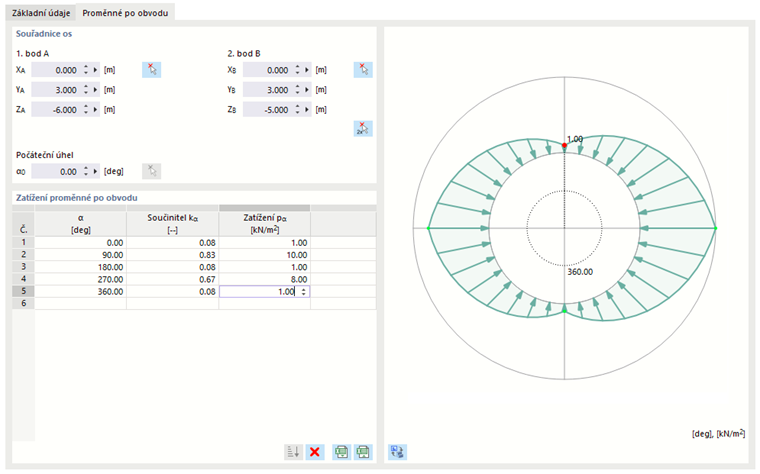Pick starting angle α0 graphically icon
Image resolution: width=760 pixels, height=474 pixels.
pos(151,171)
